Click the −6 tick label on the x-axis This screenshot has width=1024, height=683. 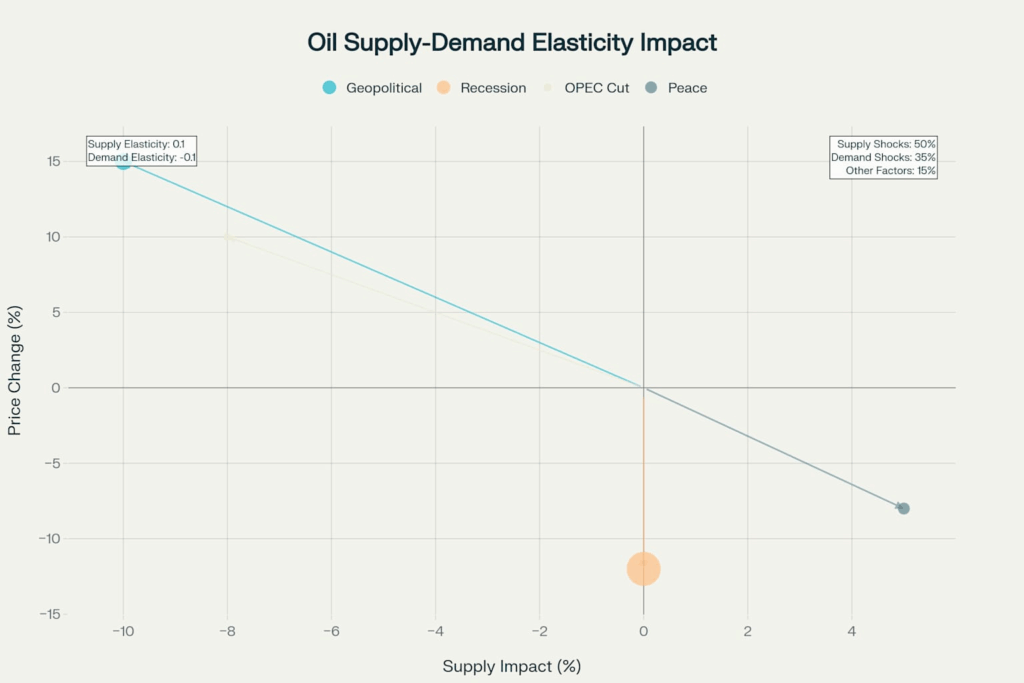(x=331, y=631)
